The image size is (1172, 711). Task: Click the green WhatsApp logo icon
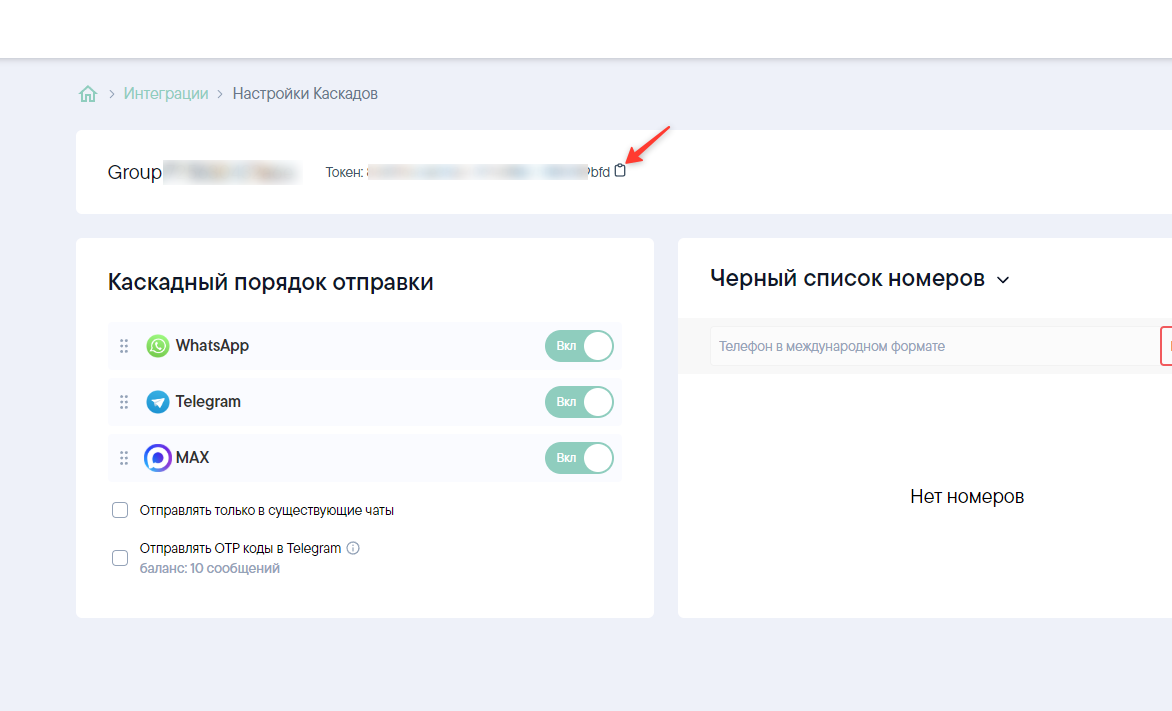point(158,346)
